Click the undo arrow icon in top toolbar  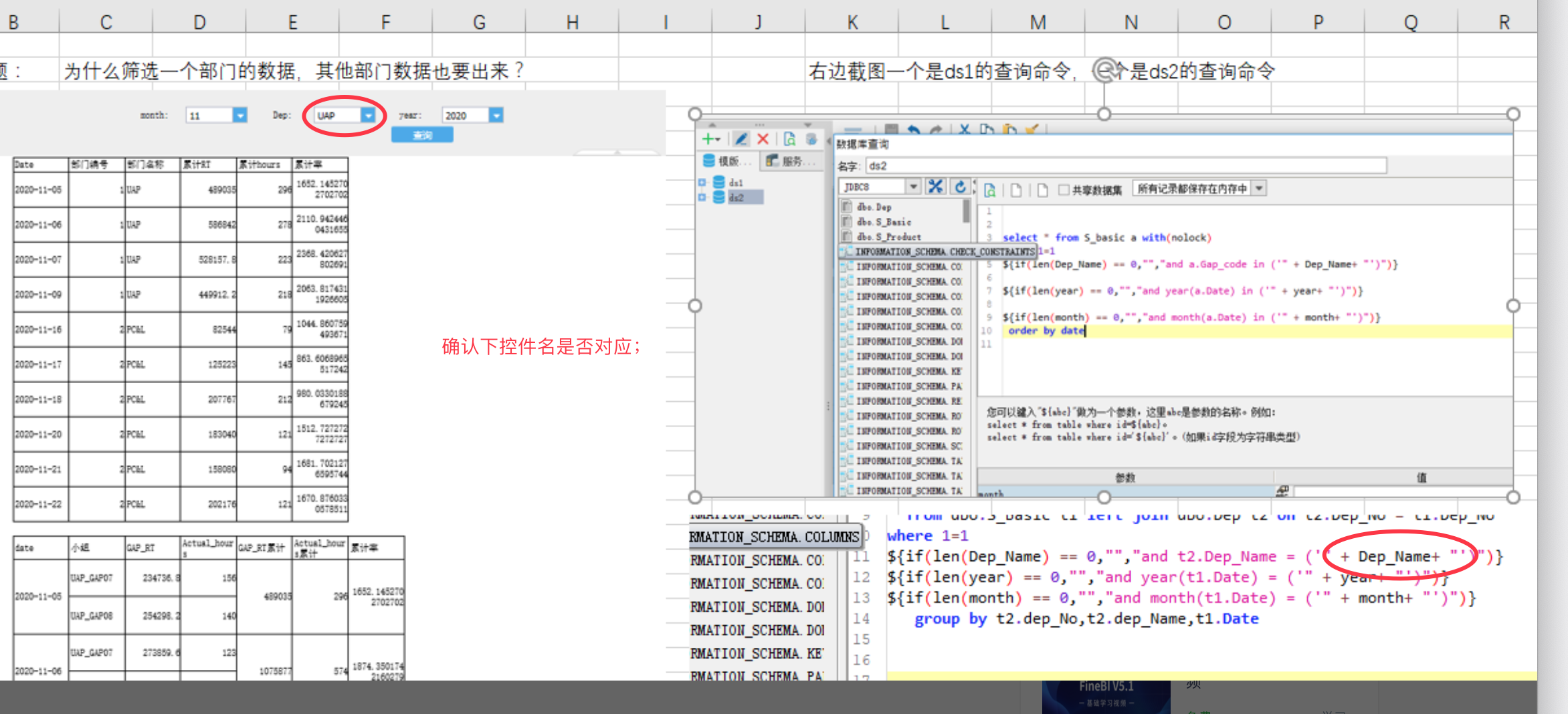click(x=914, y=129)
